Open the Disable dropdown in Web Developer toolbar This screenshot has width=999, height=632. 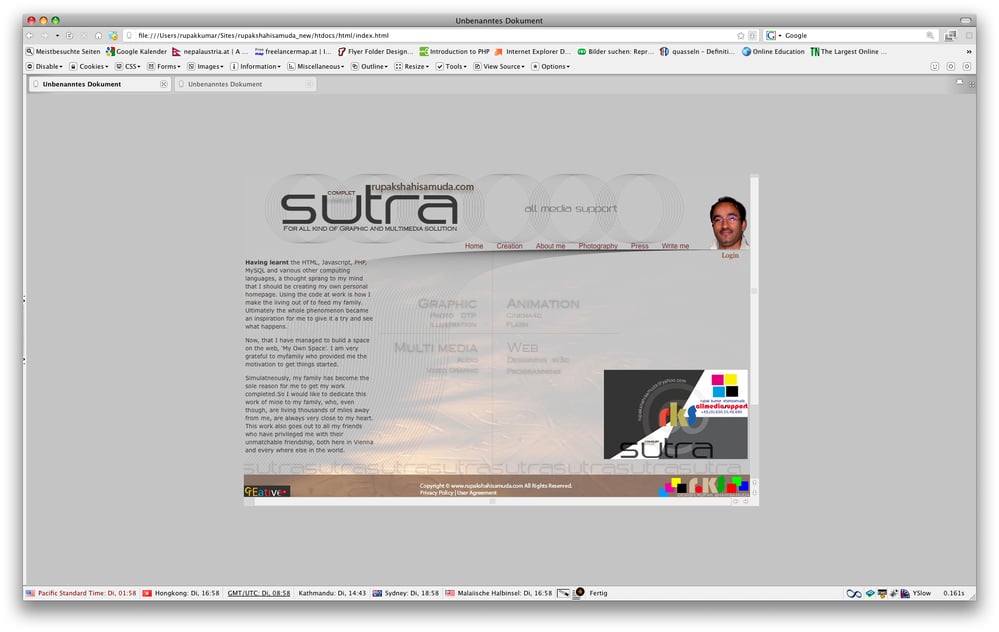click(45, 66)
